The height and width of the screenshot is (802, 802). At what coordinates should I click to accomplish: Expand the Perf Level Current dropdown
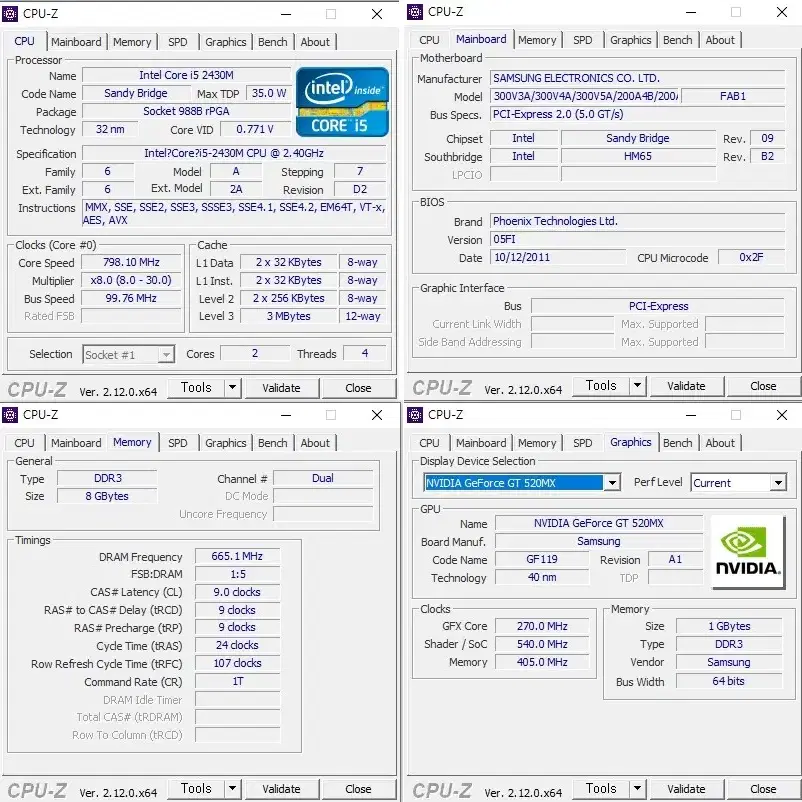(778, 482)
